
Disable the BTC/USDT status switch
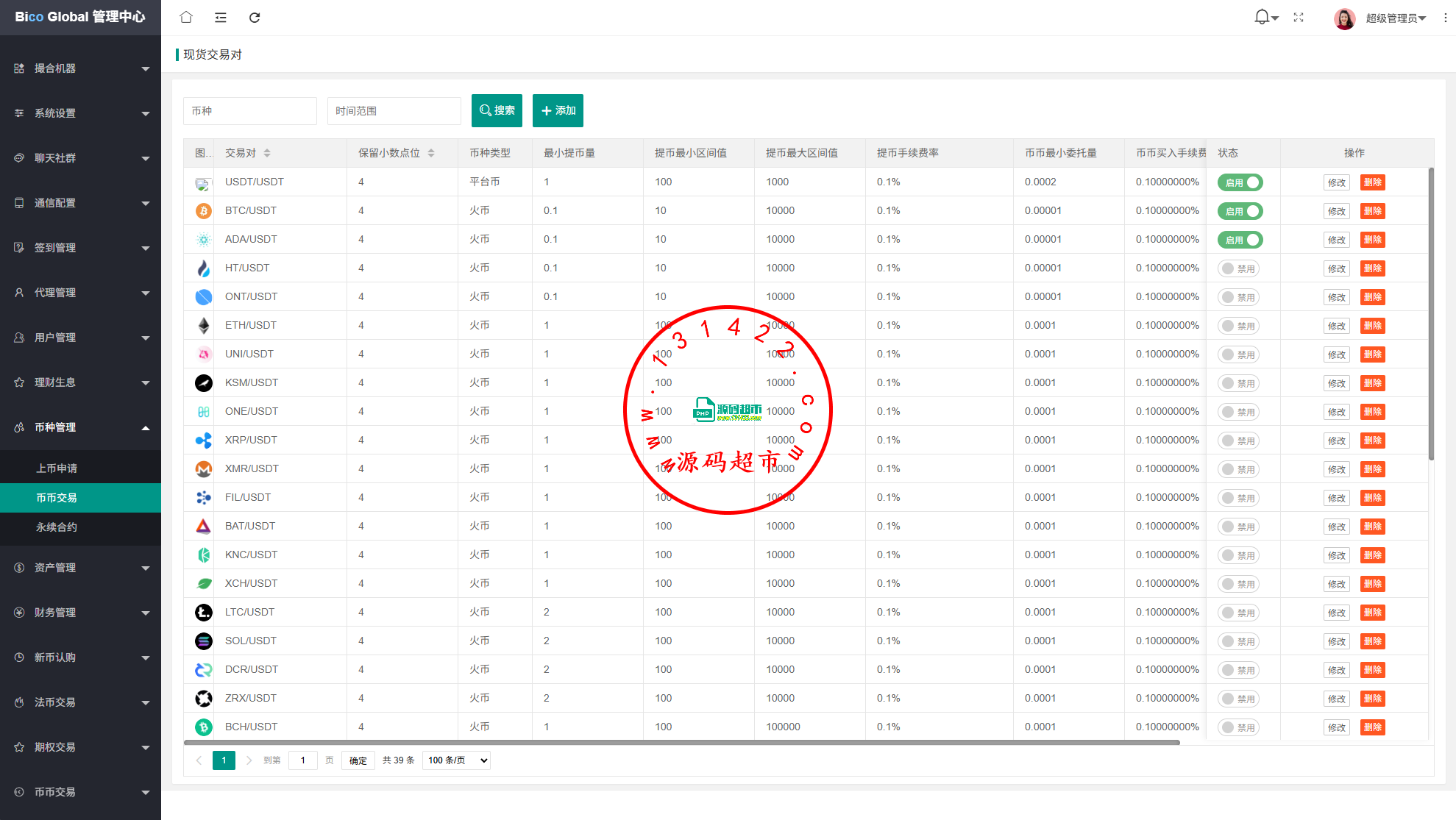(1240, 211)
